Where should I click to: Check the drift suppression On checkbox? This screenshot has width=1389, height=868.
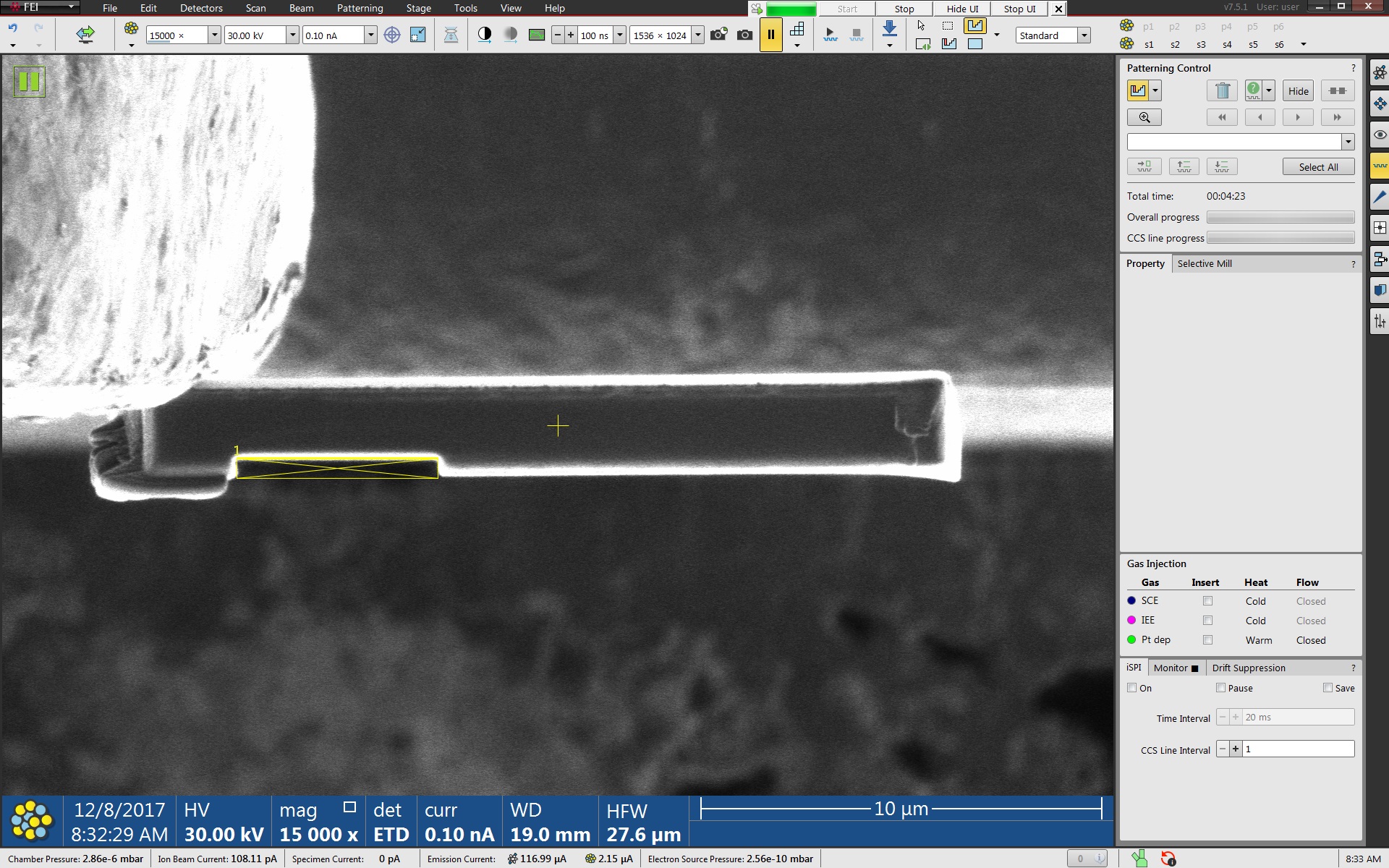(1132, 688)
